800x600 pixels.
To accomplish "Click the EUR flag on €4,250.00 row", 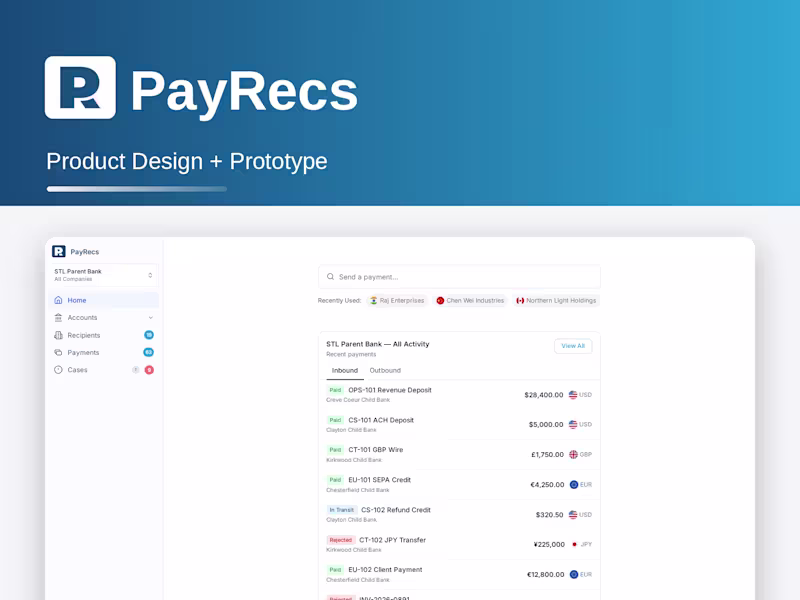I will (574, 485).
